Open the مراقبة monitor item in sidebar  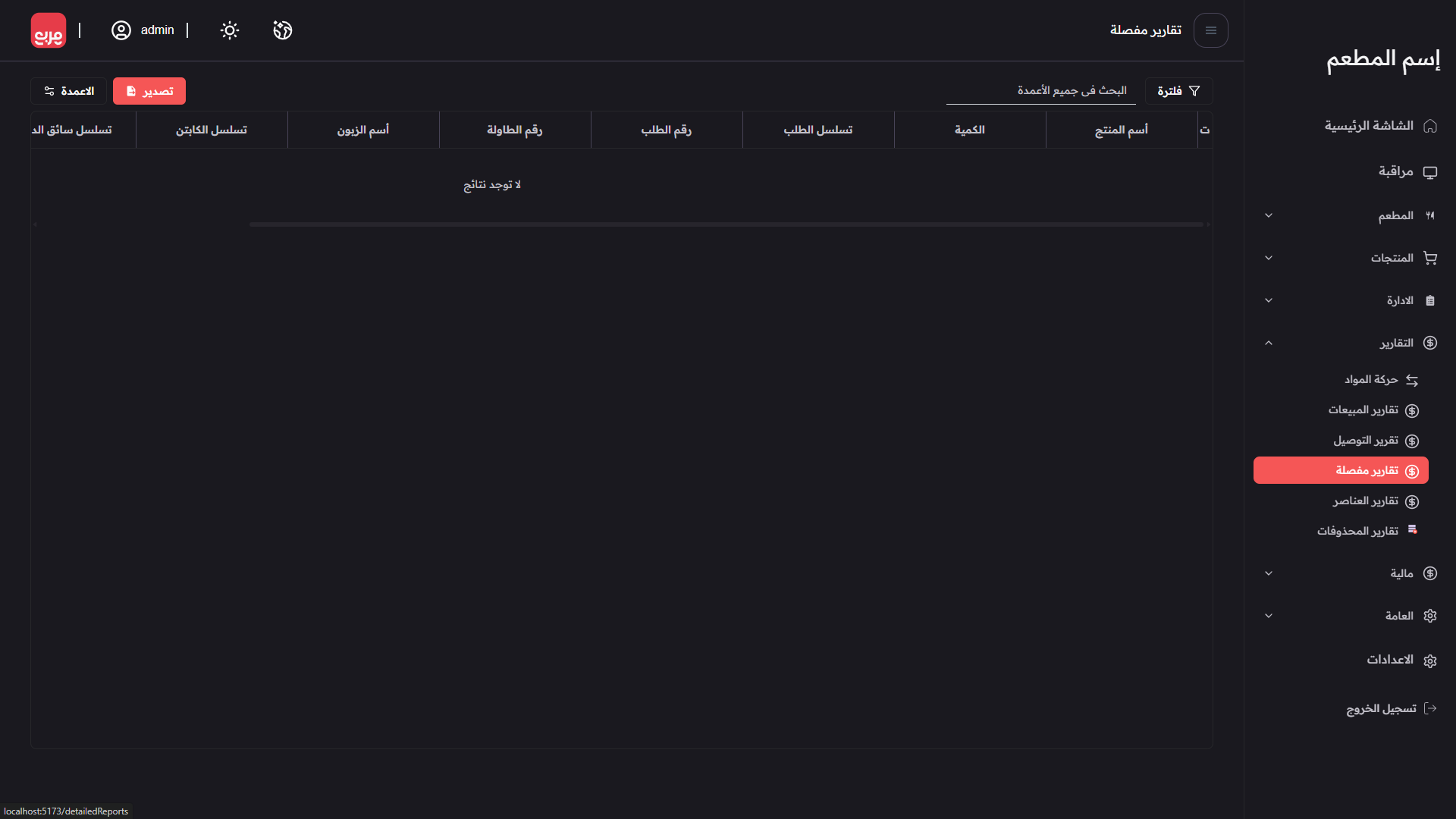click(x=1395, y=171)
